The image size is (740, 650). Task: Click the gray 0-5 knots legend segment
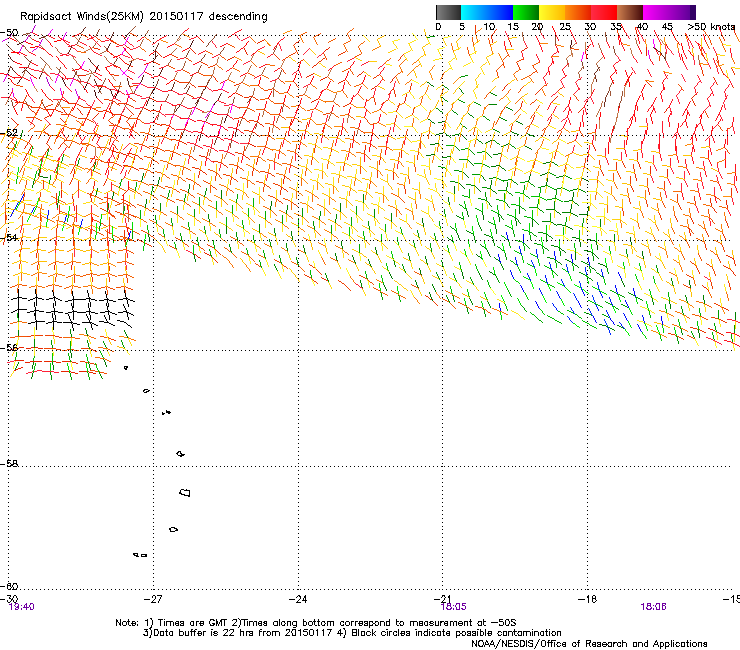click(x=448, y=12)
